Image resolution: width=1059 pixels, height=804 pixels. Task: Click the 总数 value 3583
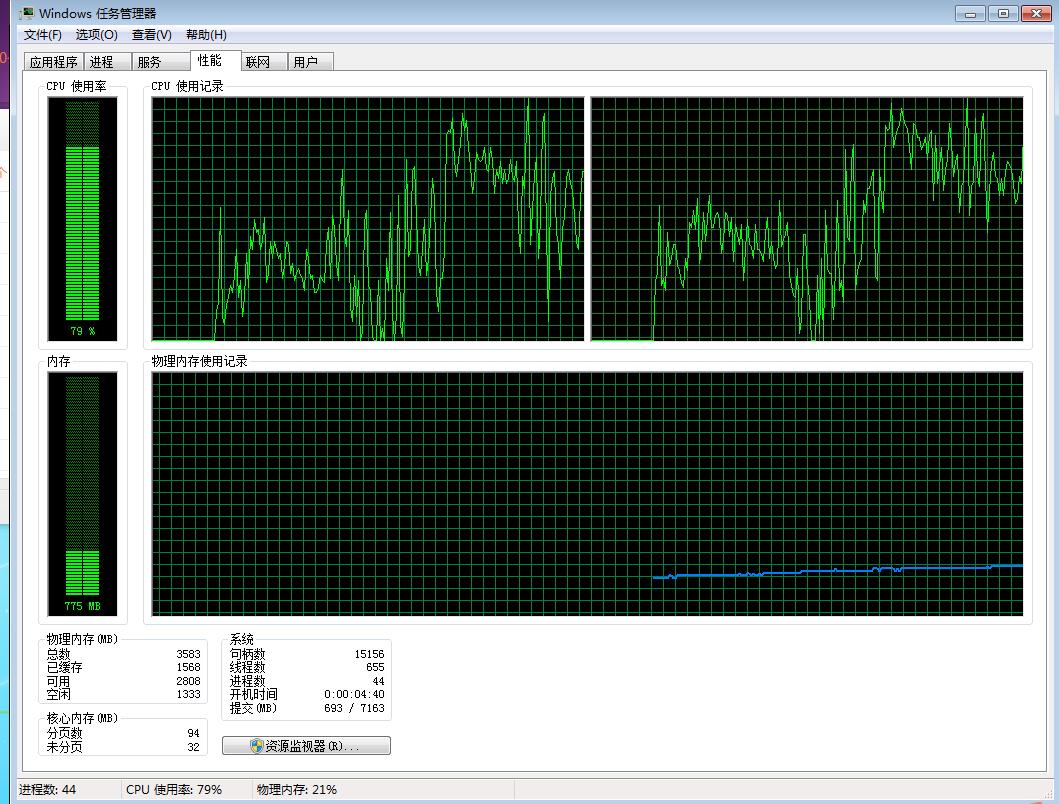[188, 654]
